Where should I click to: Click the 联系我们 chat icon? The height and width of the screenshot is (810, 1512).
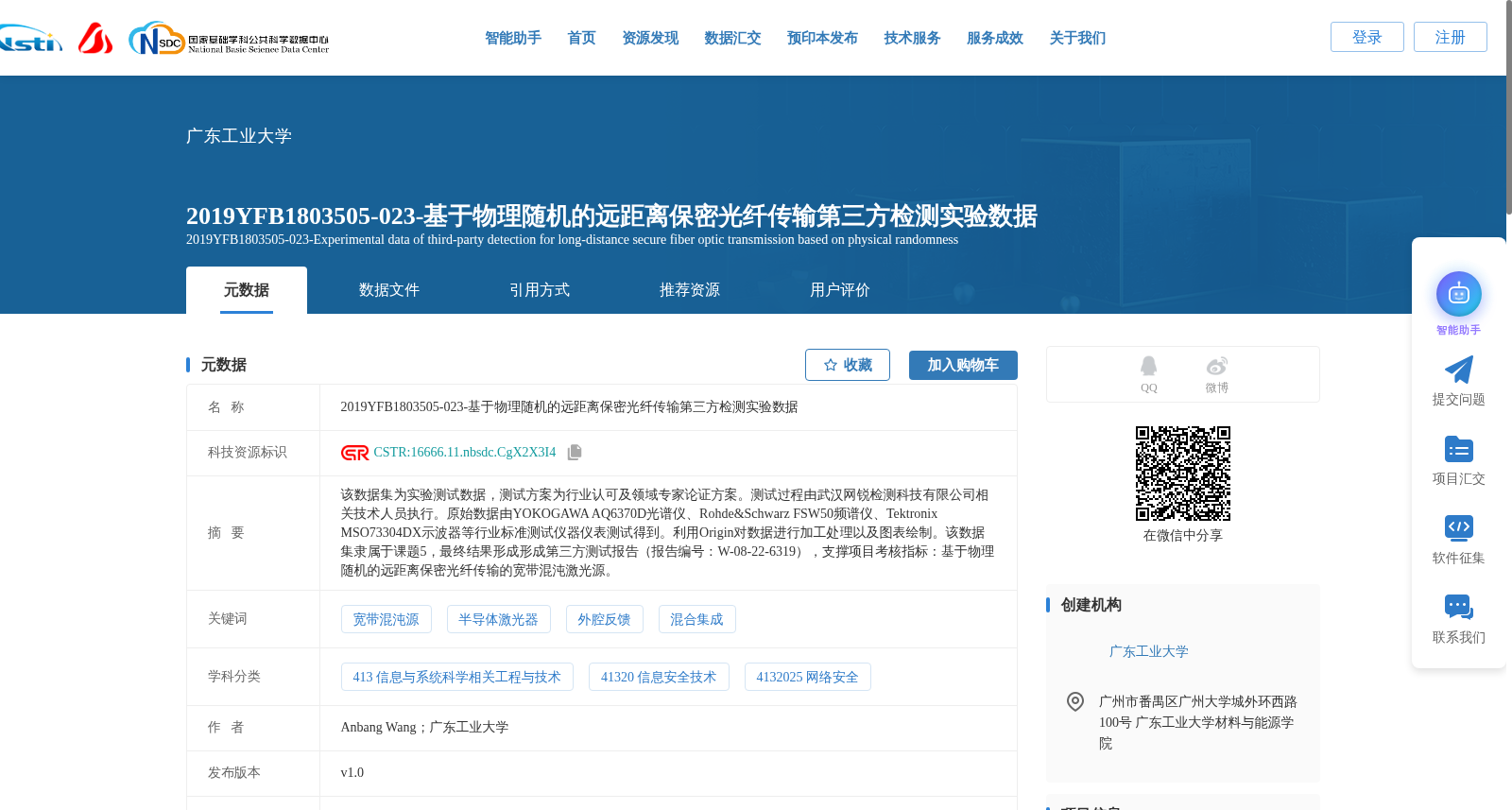click(x=1459, y=607)
